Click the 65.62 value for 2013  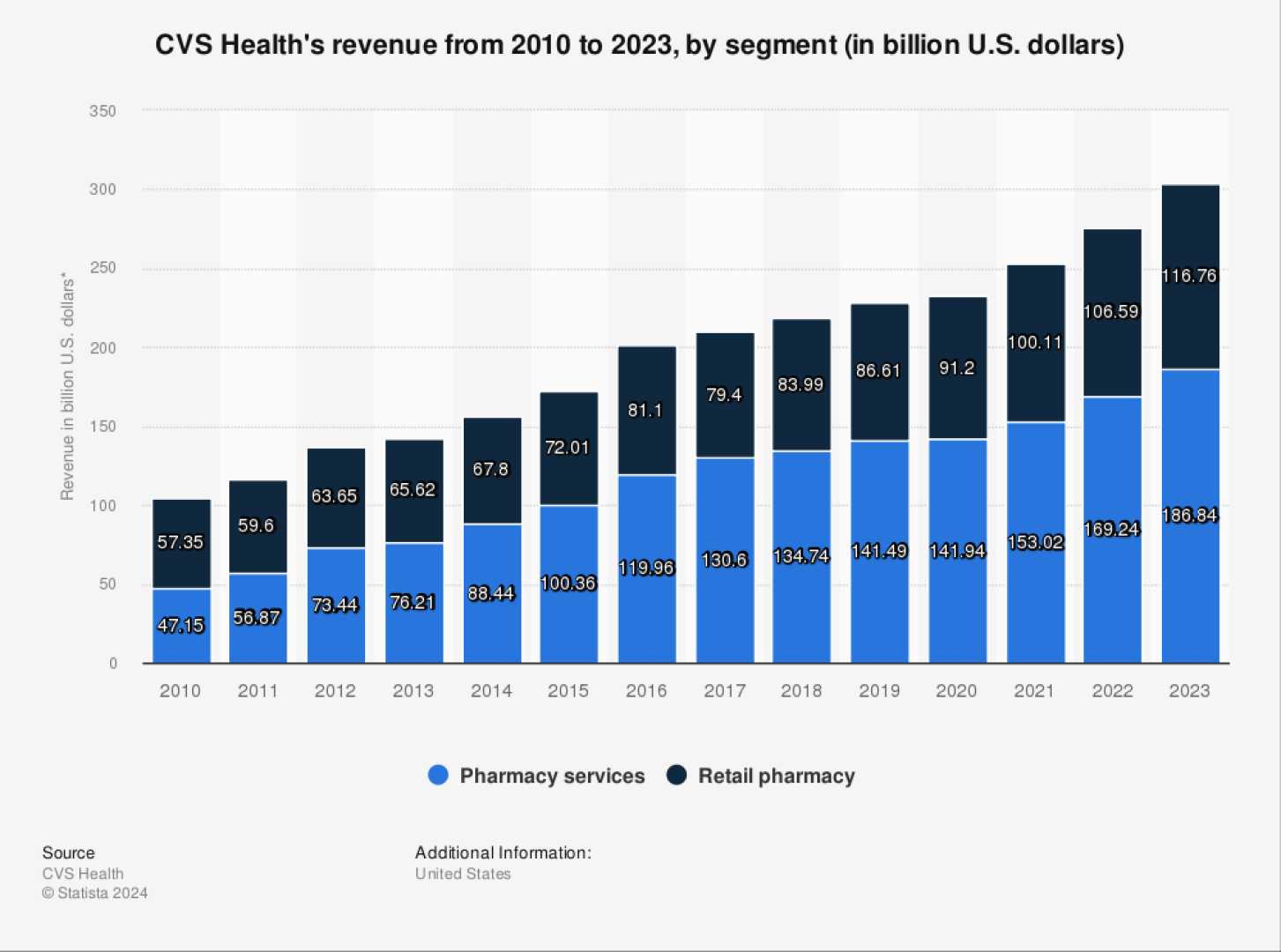tap(413, 489)
